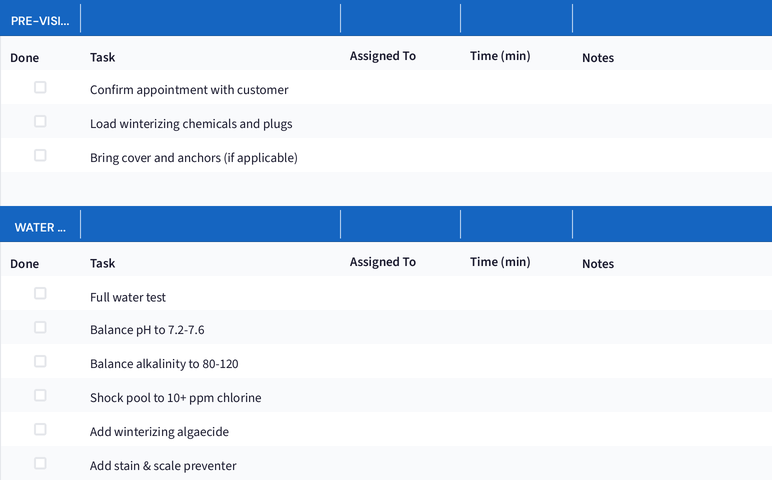This screenshot has height=480, width=772.
Task: Check off the 'Full water test' task
Action: (40, 294)
